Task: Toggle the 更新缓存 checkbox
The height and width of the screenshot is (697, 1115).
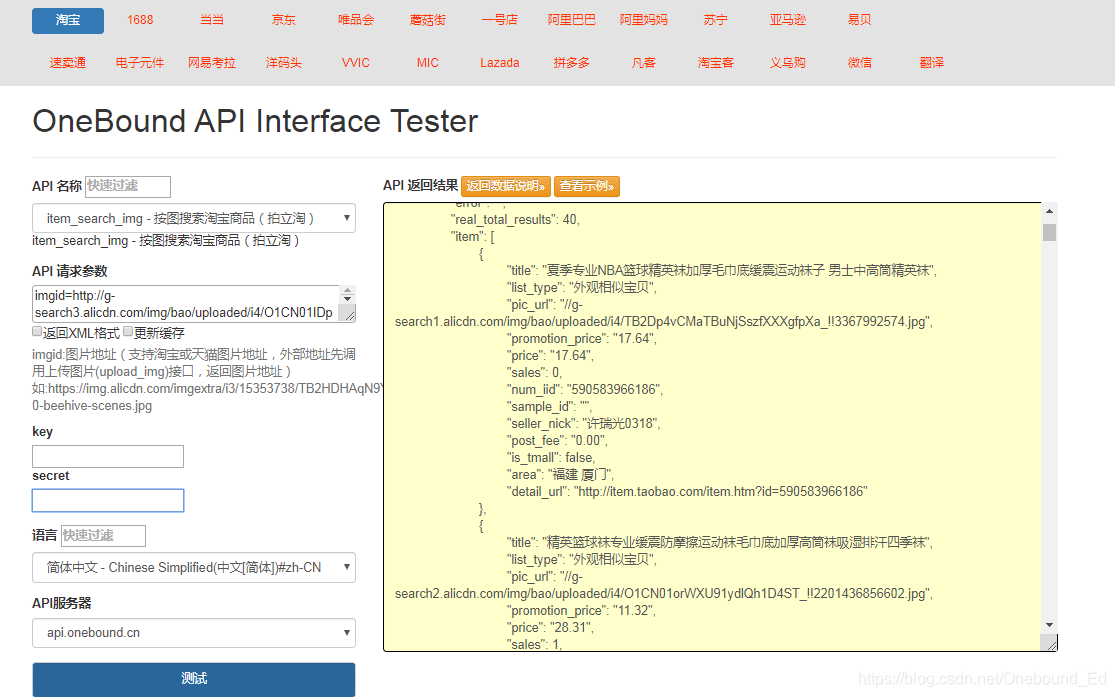Action: (x=128, y=331)
